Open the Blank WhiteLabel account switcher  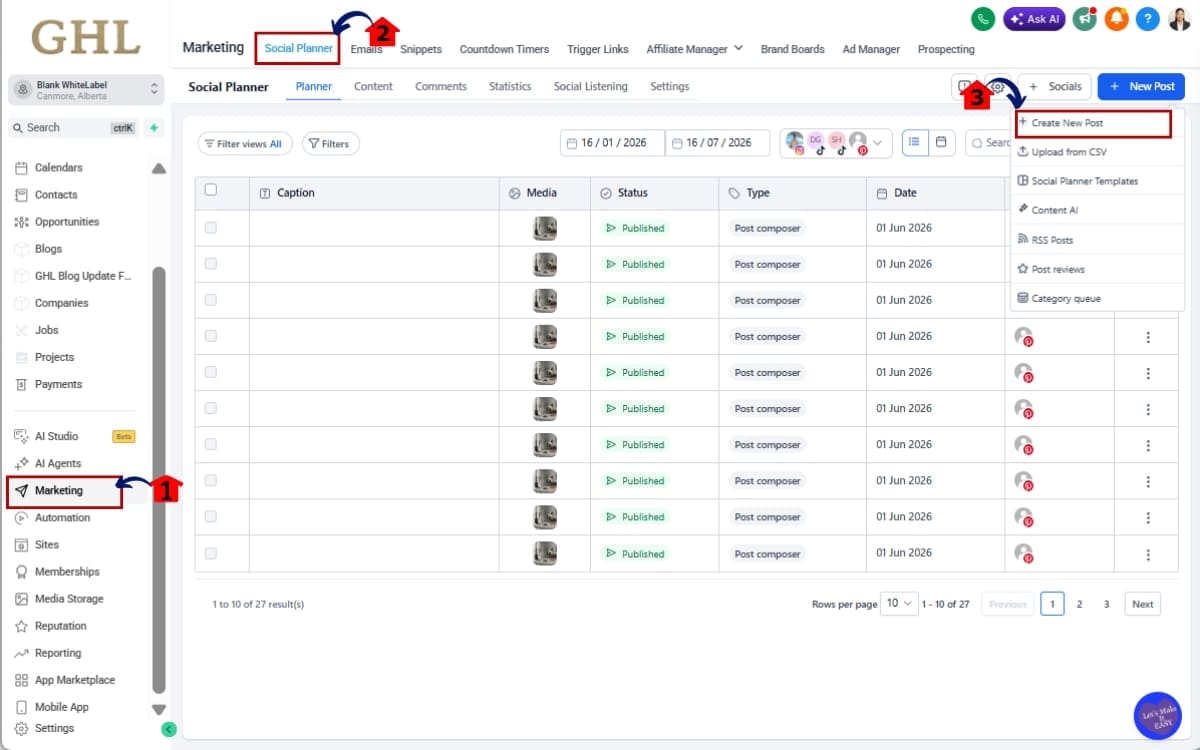point(86,89)
